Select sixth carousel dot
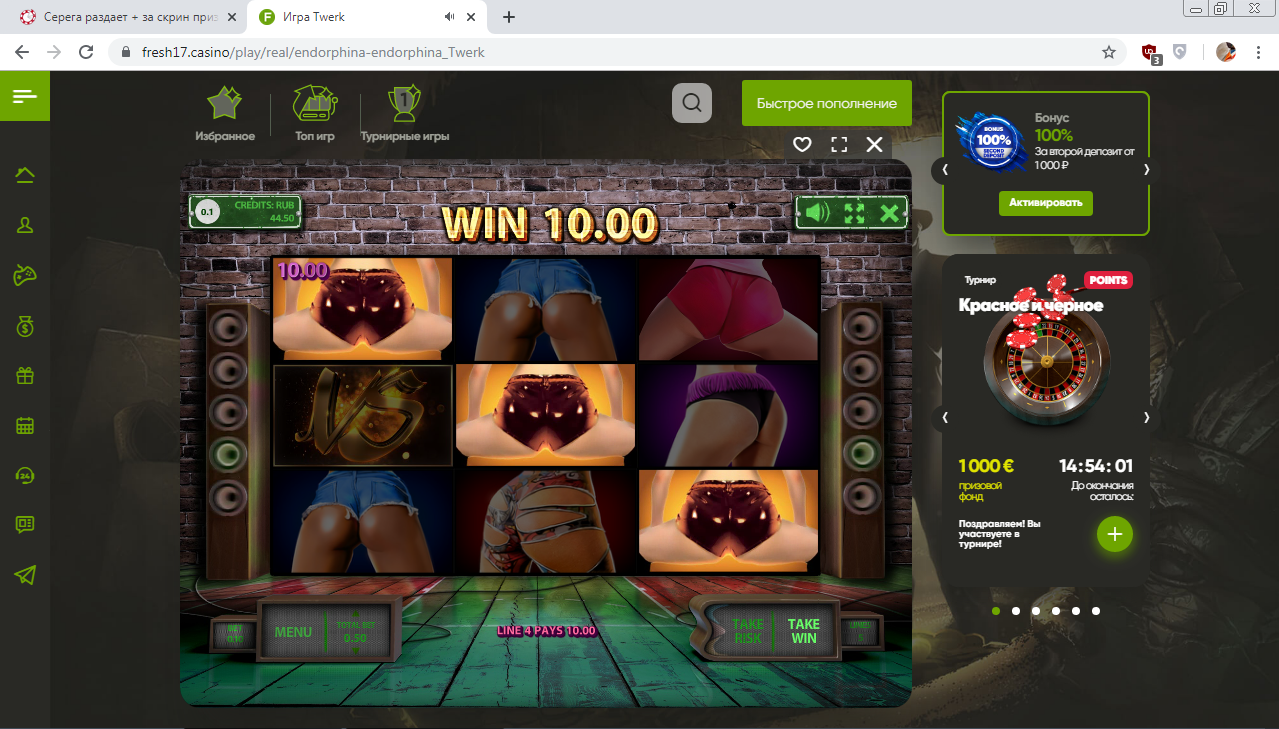This screenshot has height=729, width=1279. tap(1096, 610)
